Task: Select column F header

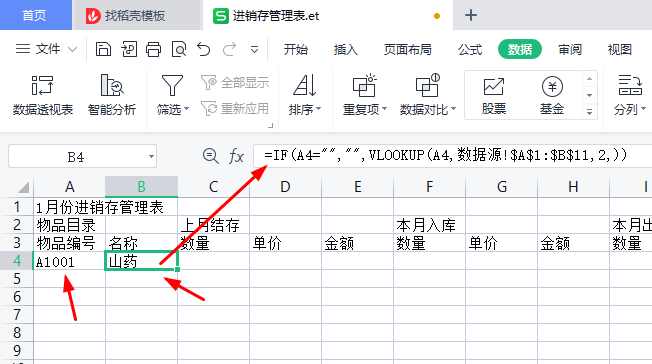Action: [430, 187]
